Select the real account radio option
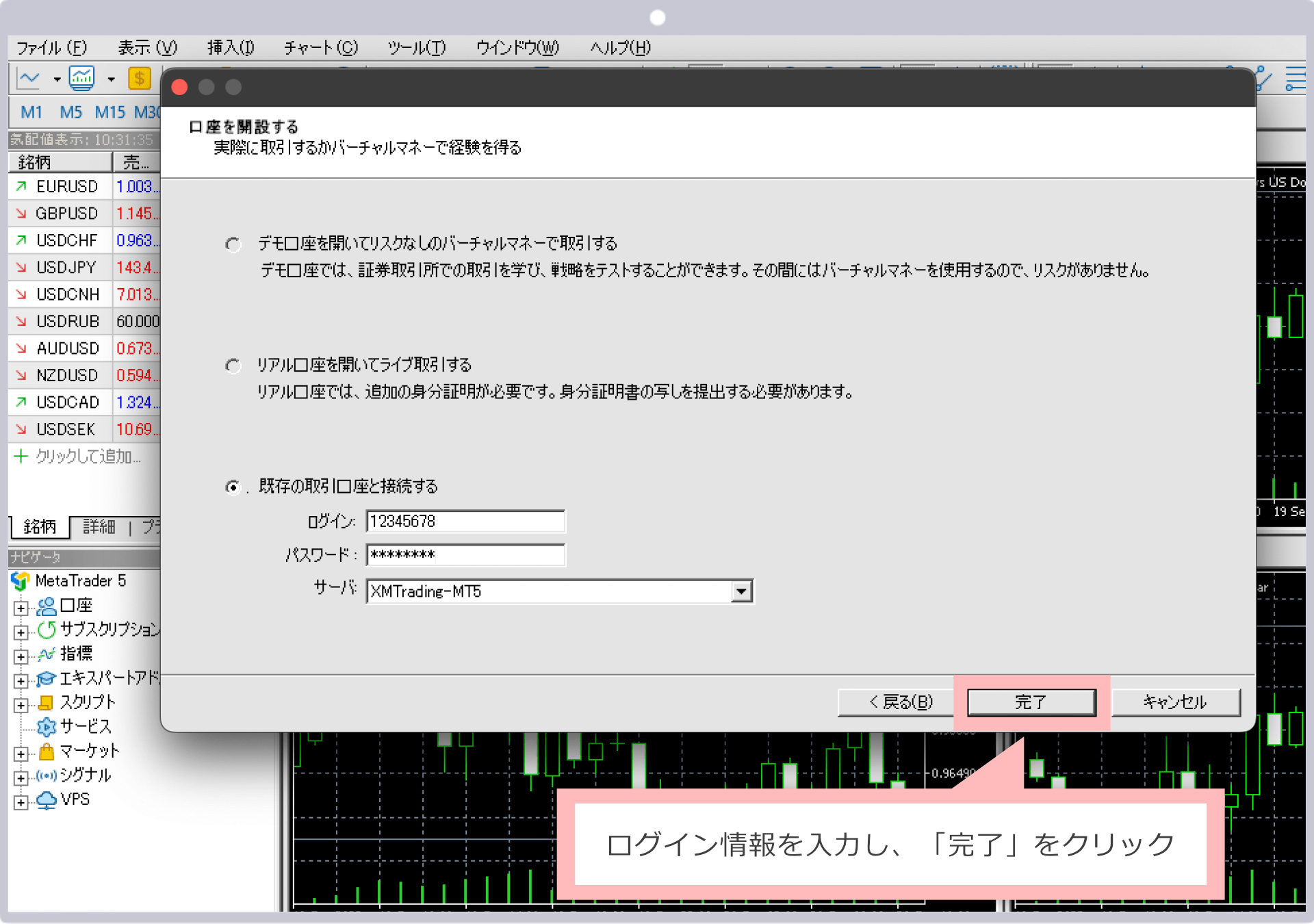 pyautogui.click(x=233, y=365)
